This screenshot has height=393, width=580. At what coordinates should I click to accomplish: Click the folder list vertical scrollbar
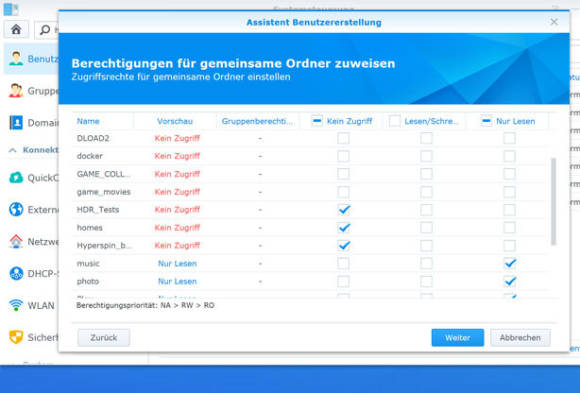pos(553,202)
